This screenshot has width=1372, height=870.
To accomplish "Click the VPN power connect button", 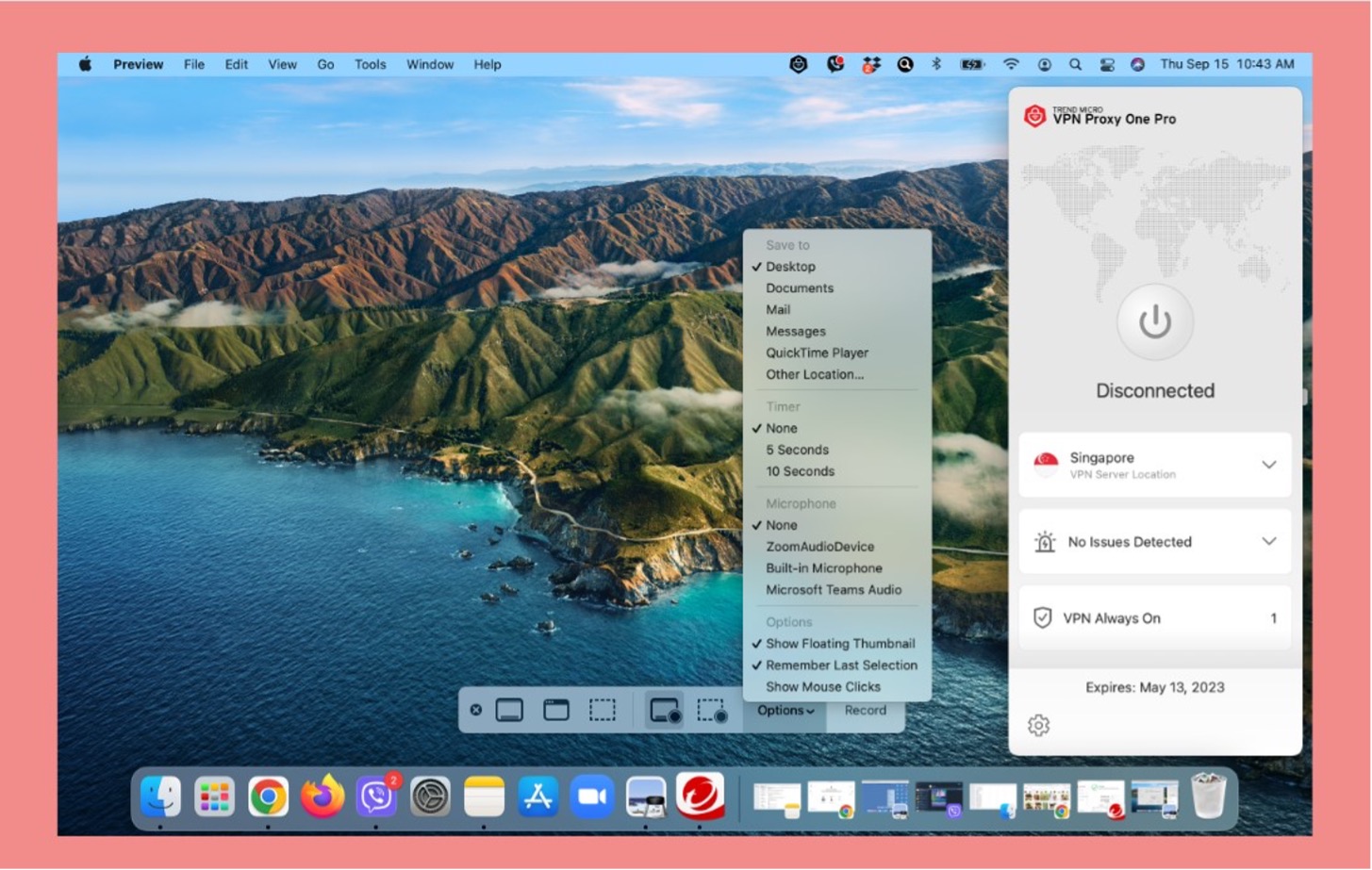I will (1154, 322).
